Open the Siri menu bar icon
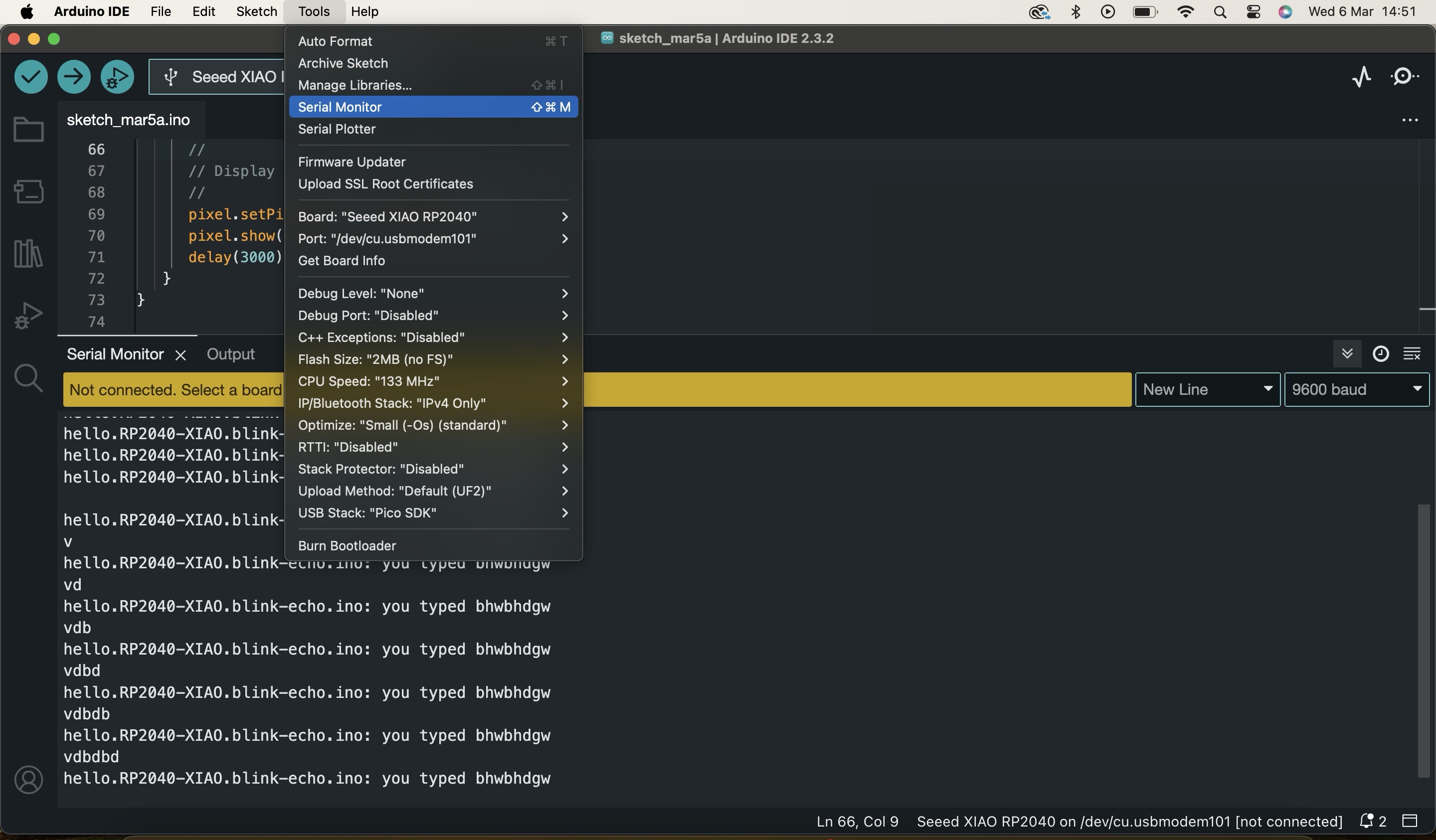 point(1285,12)
